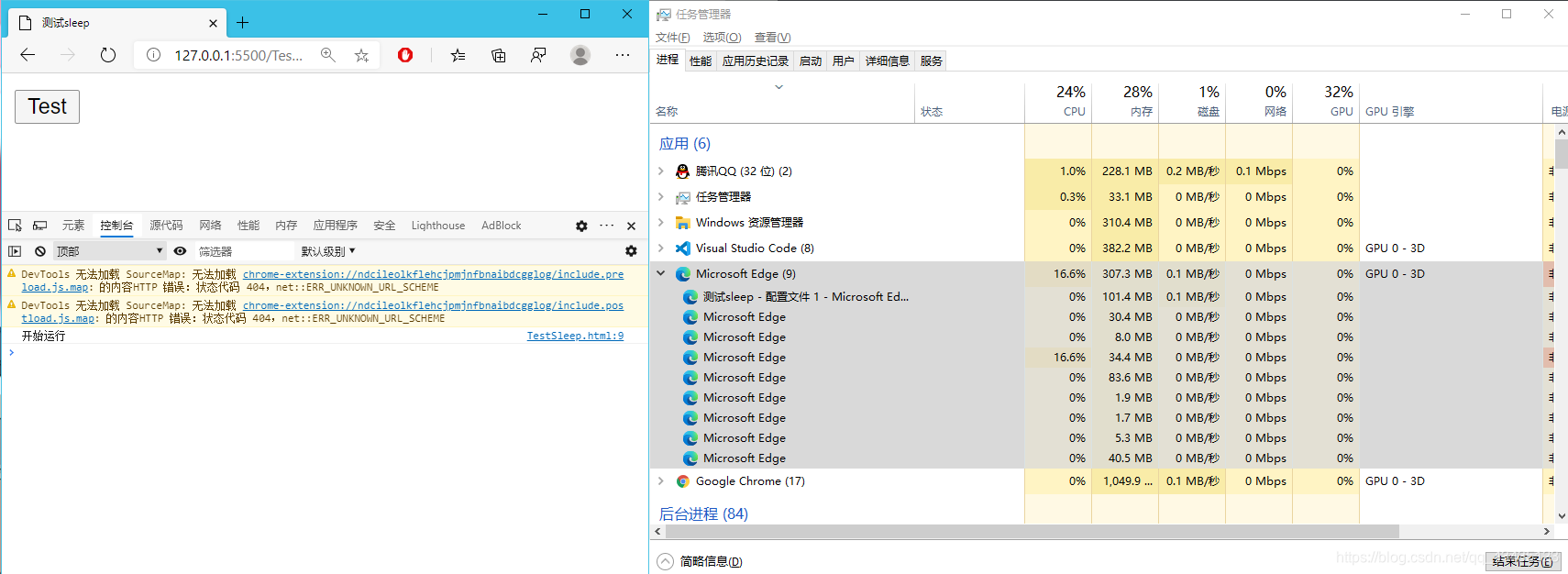
Task: Click the 结束任务 button
Action: [x=1523, y=561]
